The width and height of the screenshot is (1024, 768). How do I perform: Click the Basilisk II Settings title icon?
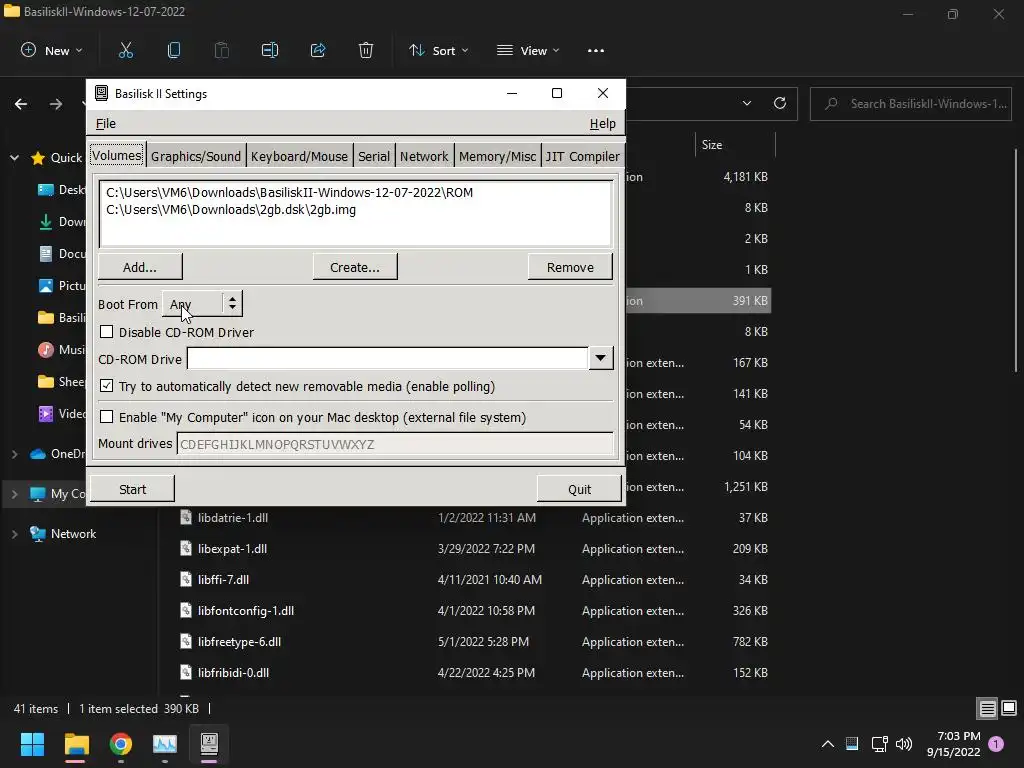[101, 93]
